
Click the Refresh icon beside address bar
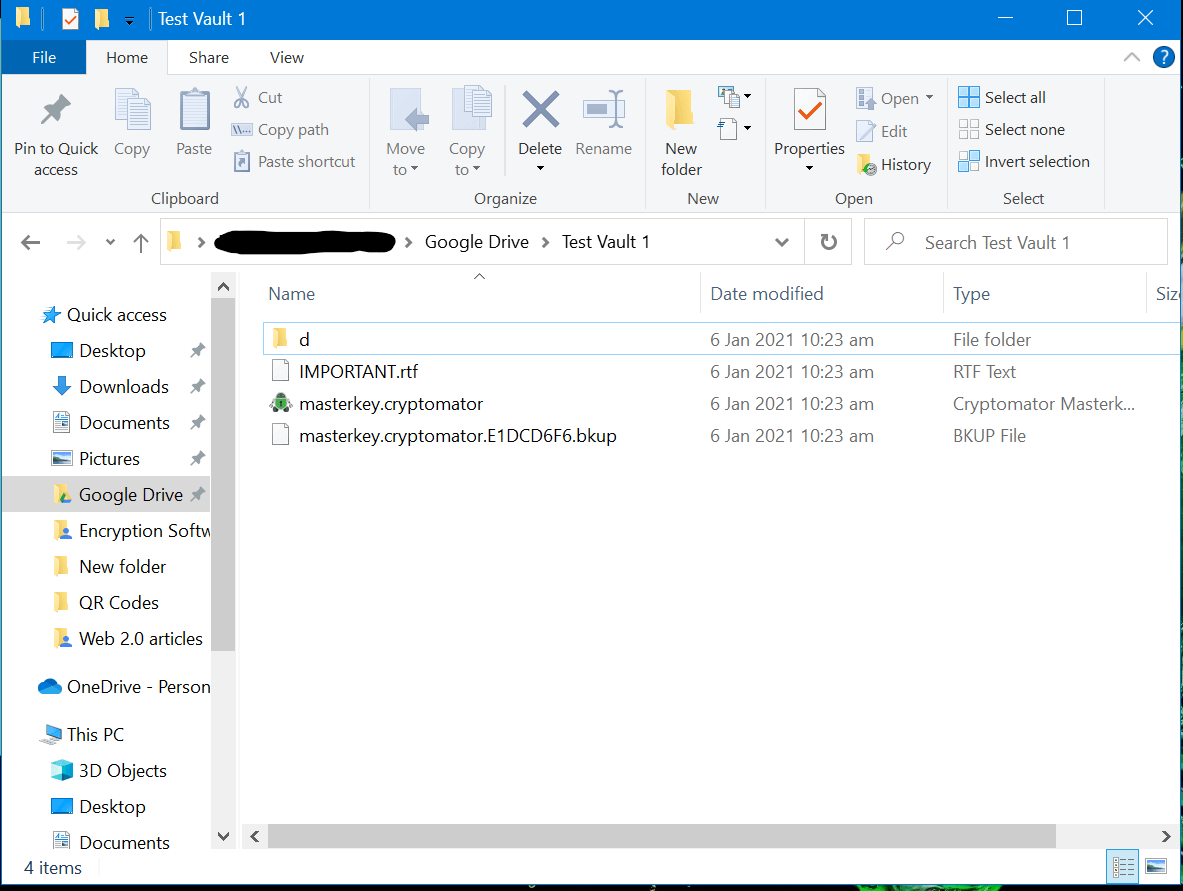click(828, 242)
